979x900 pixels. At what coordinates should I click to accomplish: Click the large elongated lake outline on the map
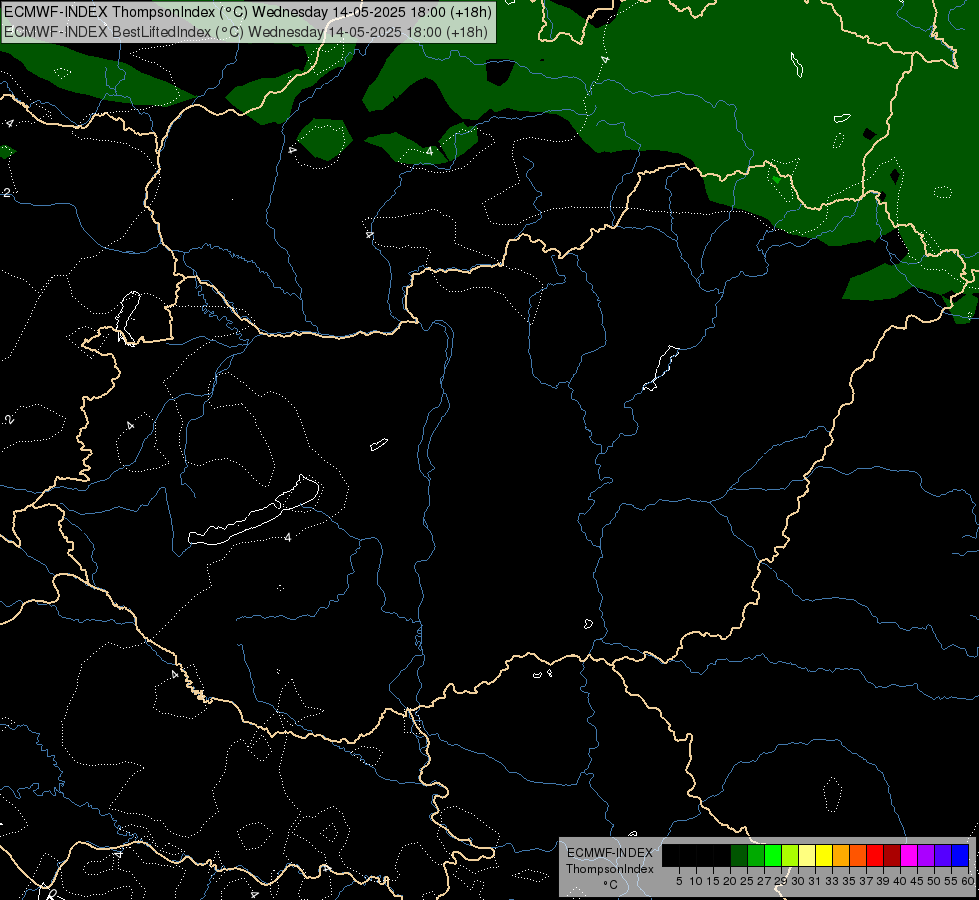point(254,511)
